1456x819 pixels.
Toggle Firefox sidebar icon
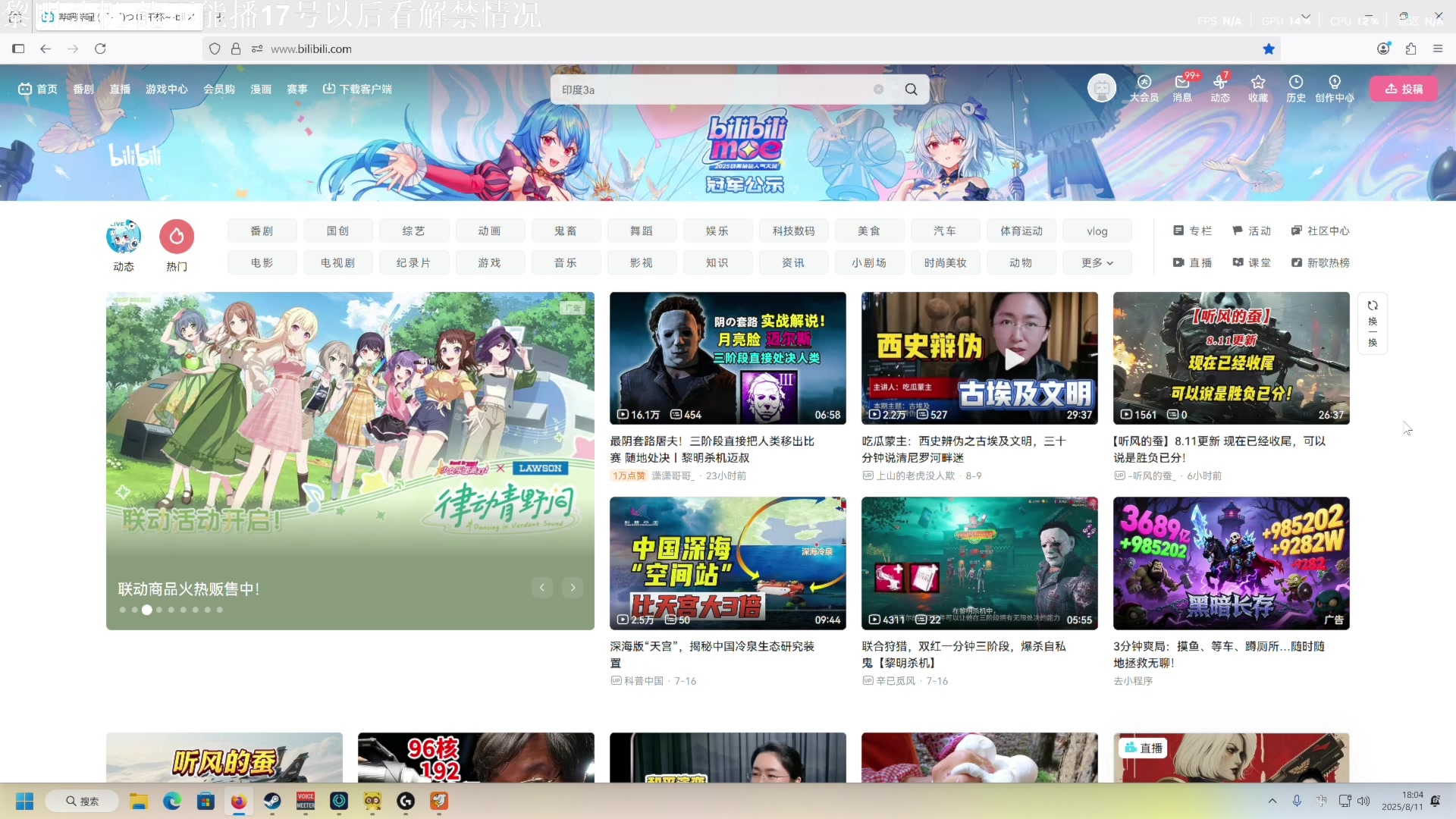pos(18,49)
